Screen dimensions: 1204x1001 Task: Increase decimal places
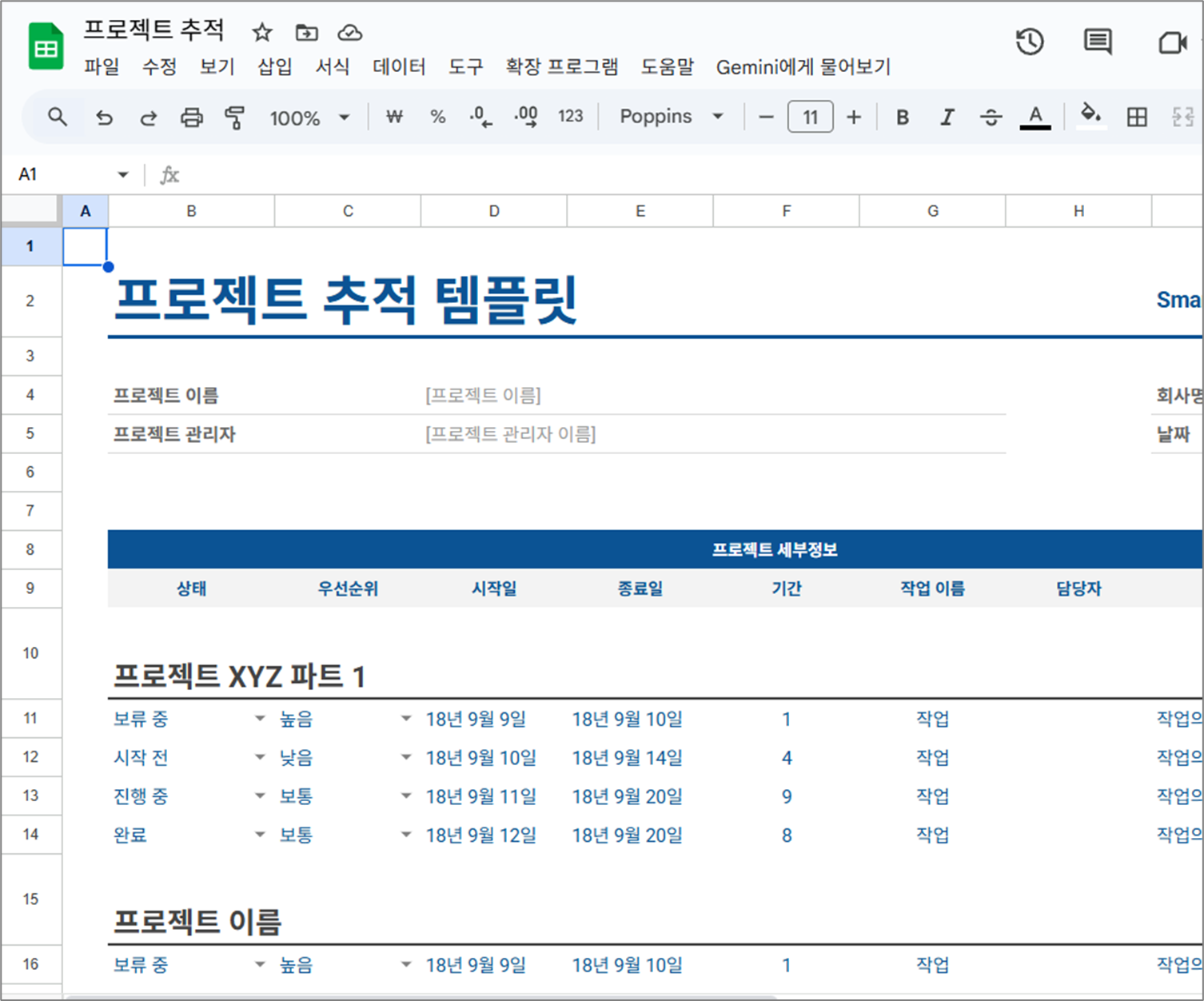(x=526, y=117)
